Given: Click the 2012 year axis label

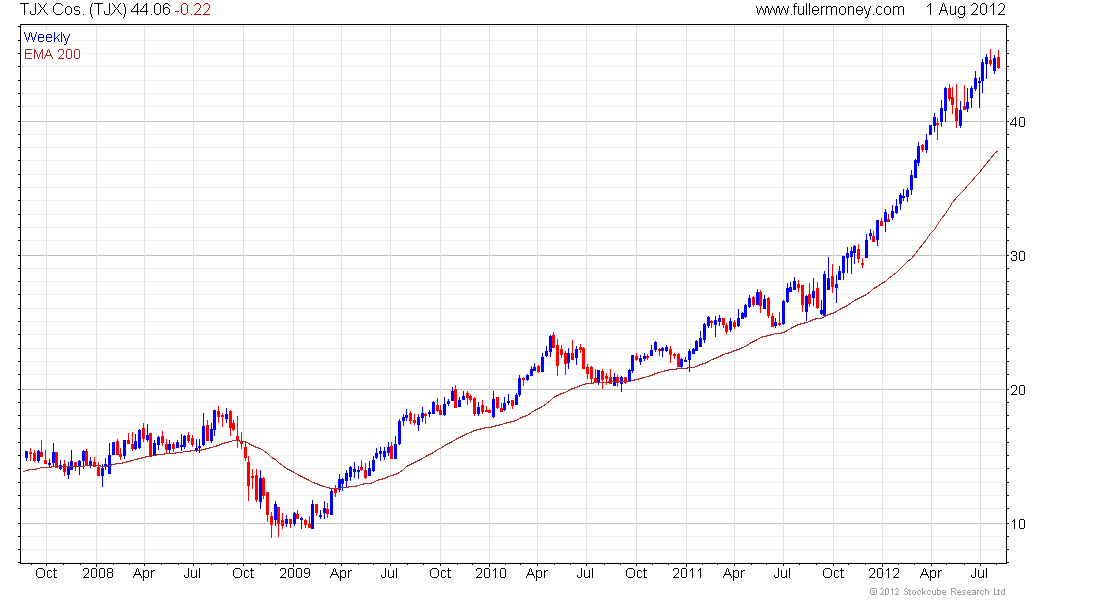Looking at the screenshot, I should (x=883, y=573).
